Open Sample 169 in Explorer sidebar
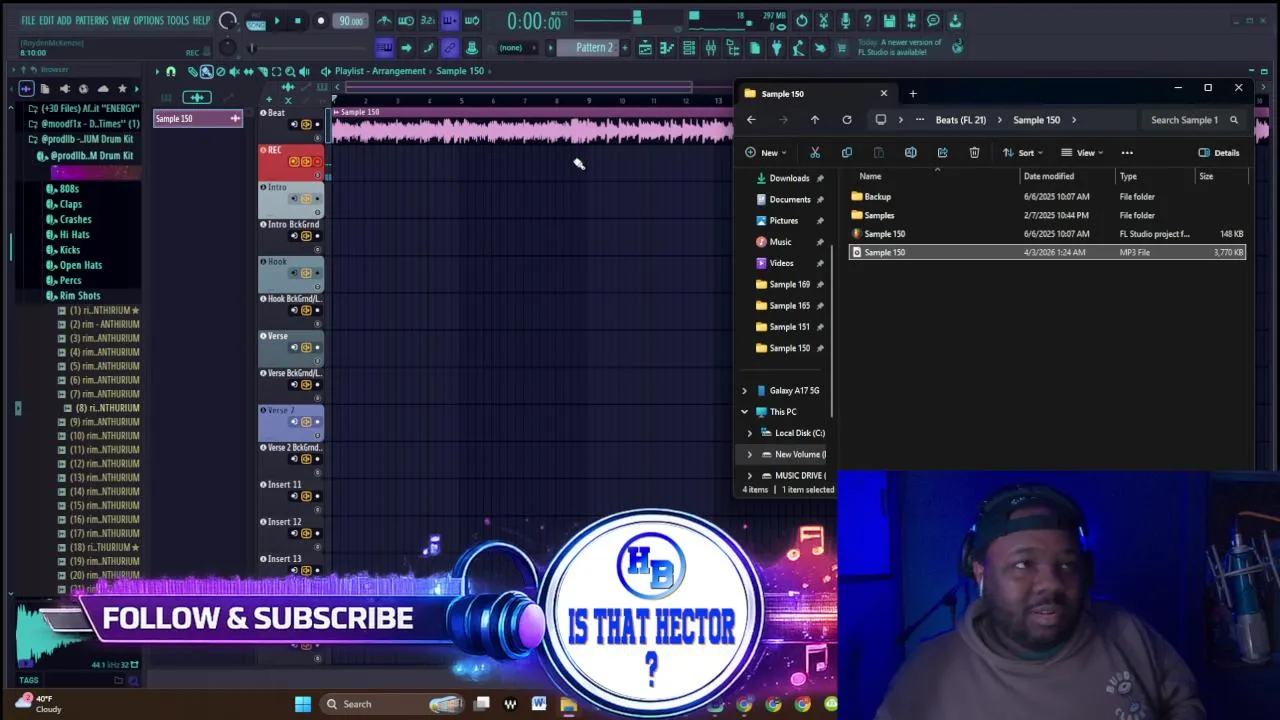The image size is (1280, 720). click(789, 285)
